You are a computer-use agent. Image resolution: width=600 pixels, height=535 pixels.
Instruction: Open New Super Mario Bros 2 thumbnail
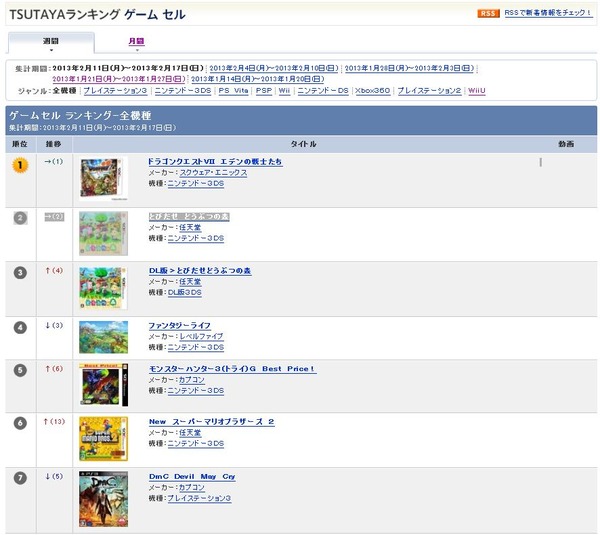point(103,439)
